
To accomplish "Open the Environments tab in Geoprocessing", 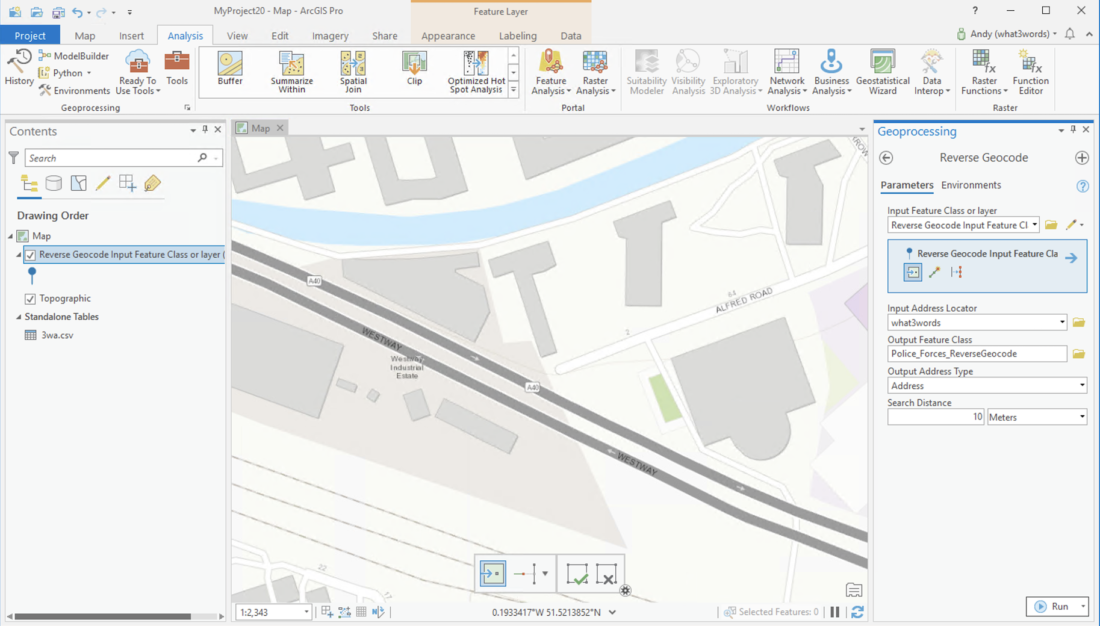I will (x=970, y=185).
